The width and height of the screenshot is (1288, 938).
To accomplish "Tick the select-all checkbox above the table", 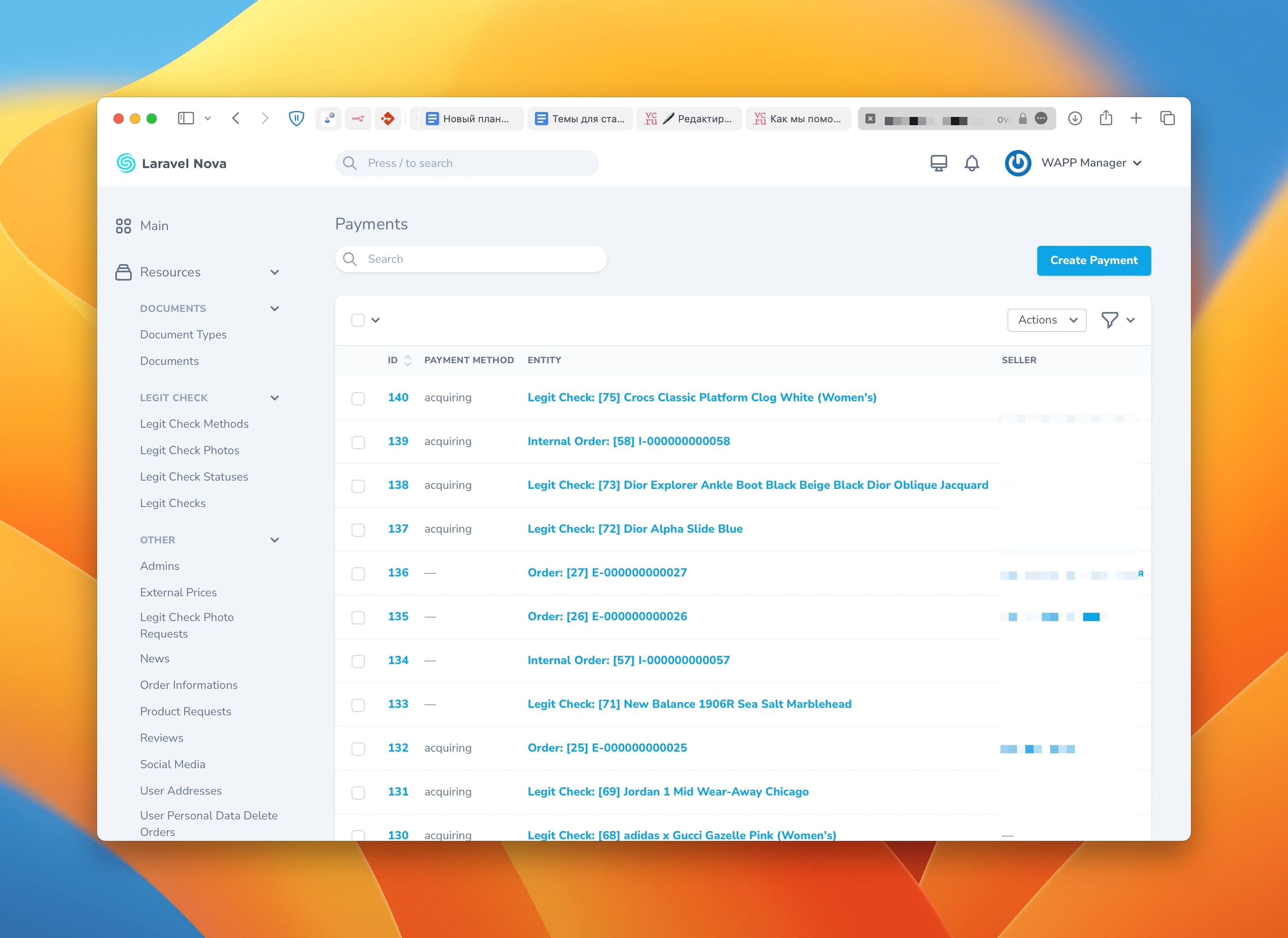I will (x=358, y=320).
